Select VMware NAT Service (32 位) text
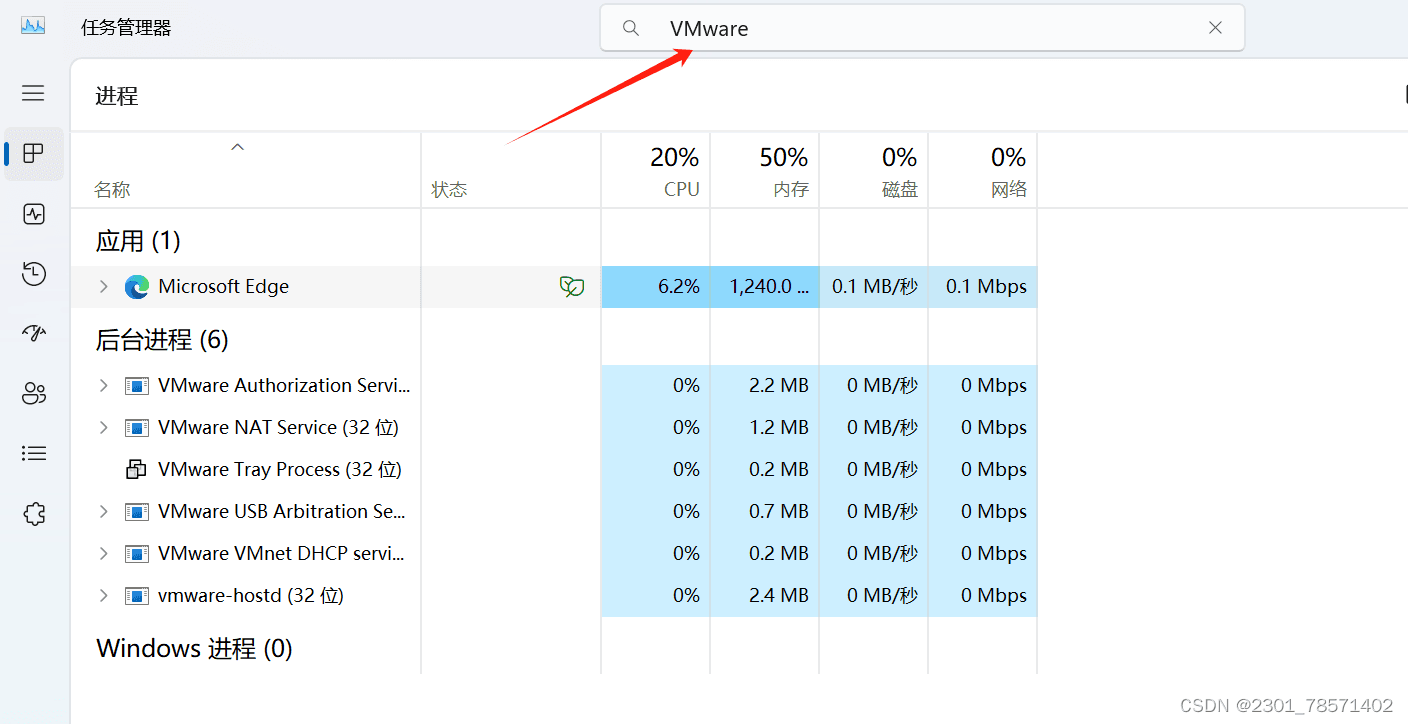The image size is (1408, 724). click(278, 428)
